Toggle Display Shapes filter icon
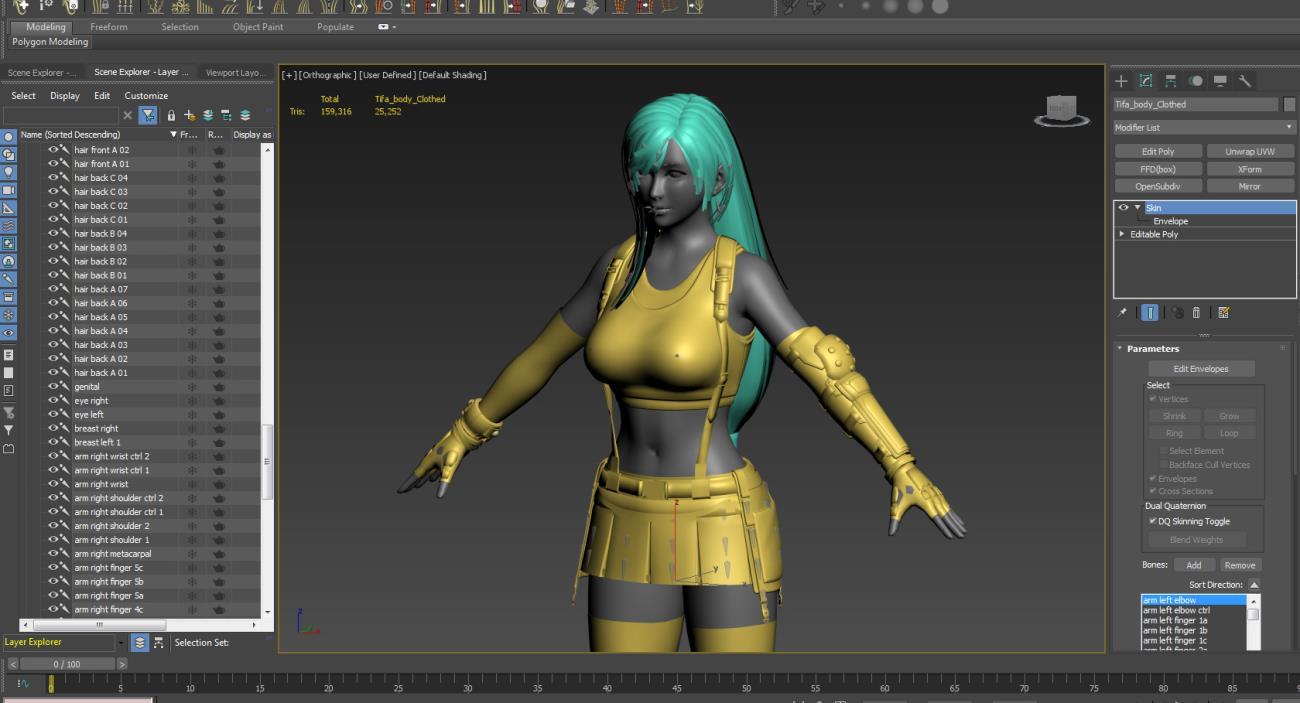Image resolution: width=1300 pixels, height=703 pixels. click(x=9, y=154)
